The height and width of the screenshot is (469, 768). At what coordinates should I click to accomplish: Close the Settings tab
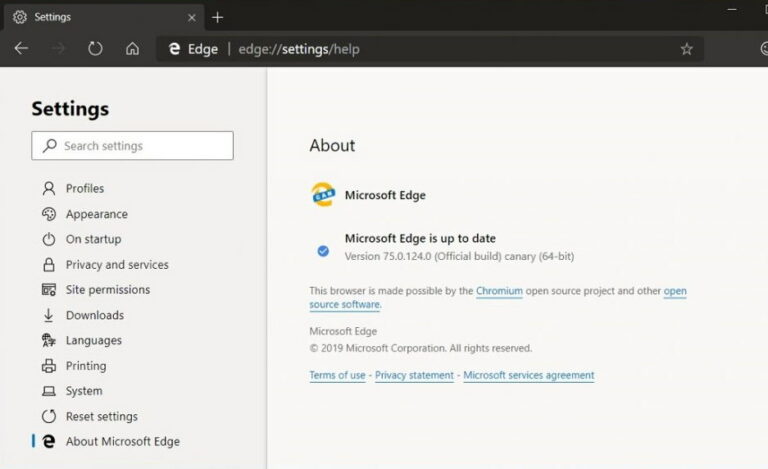tap(192, 18)
